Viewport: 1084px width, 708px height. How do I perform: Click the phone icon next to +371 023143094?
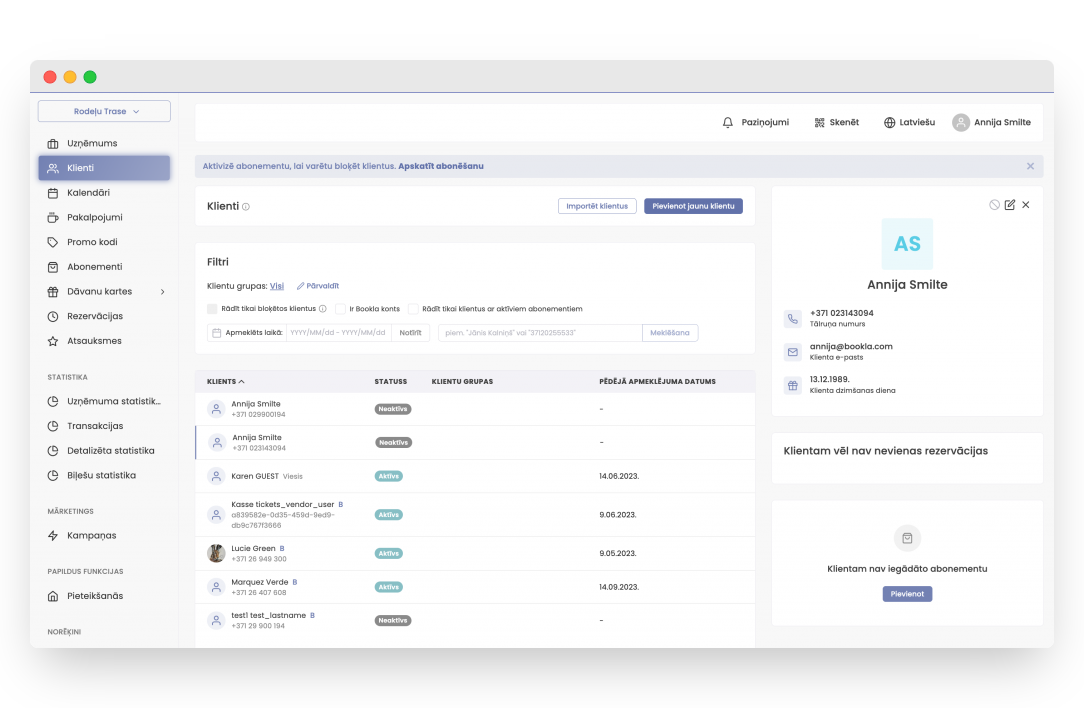[x=793, y=319]
